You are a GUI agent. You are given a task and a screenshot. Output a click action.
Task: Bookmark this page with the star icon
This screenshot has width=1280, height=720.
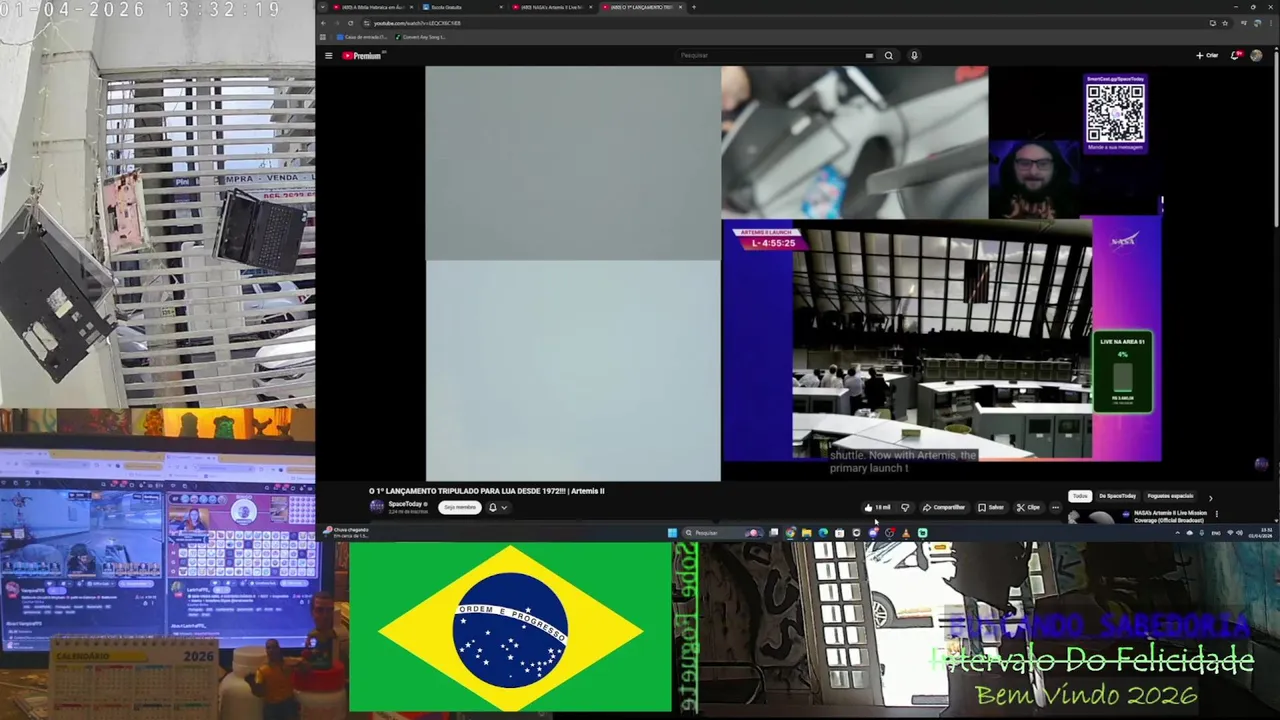(1225, 23)
